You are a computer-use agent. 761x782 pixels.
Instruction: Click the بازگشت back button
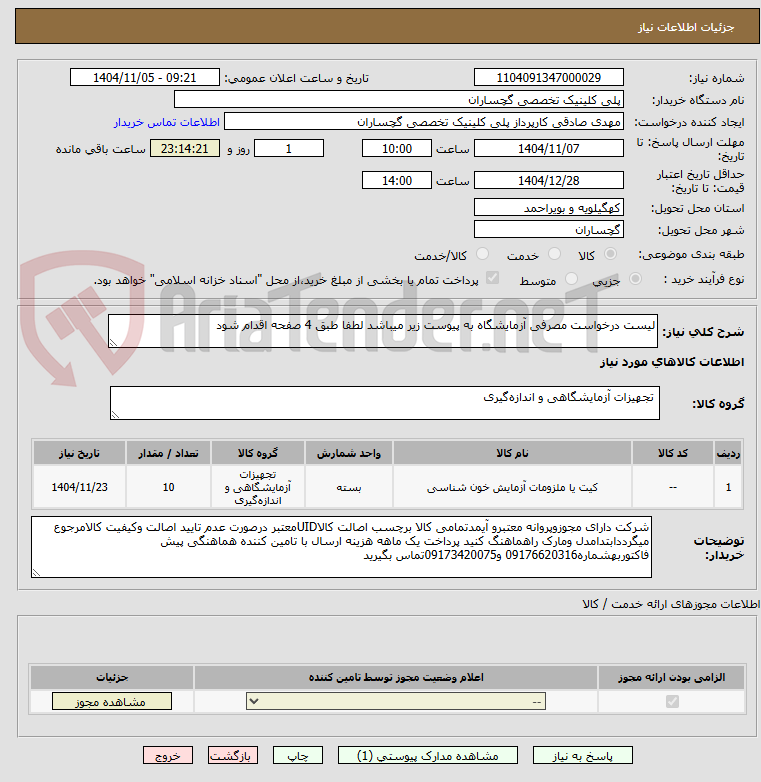point(233,756)
